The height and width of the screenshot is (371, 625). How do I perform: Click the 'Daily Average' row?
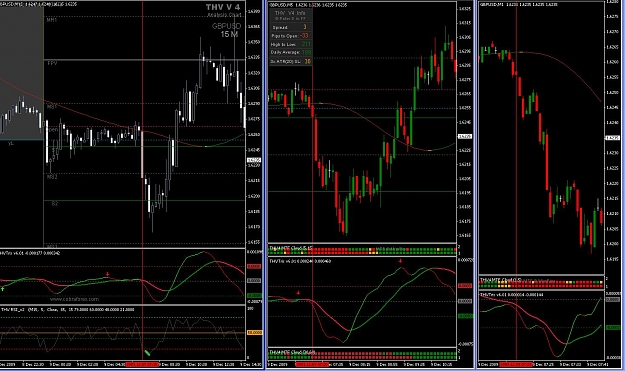[290, 52]
